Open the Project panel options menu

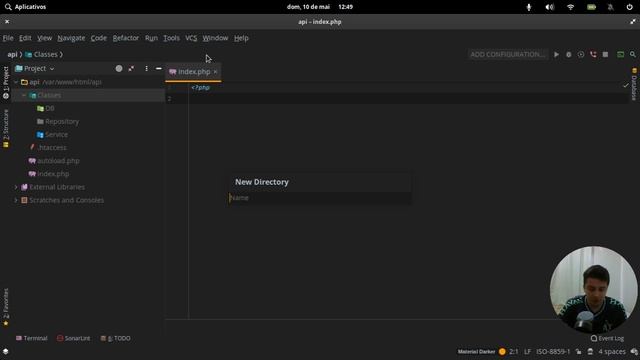tap(146, 69)
